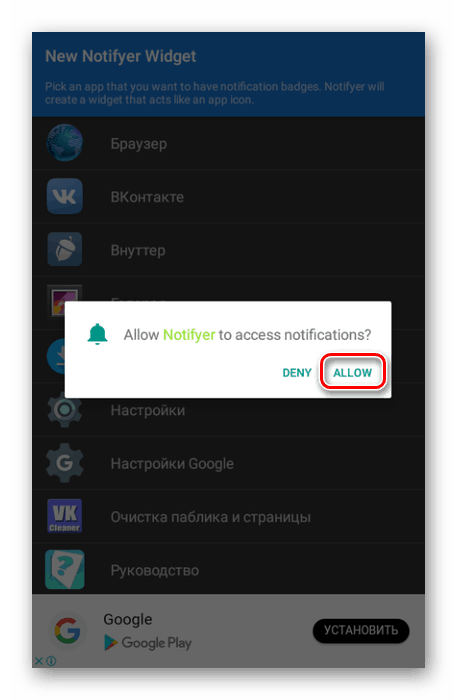Pick the Настройки Google G-gear icon
Image resolution: width=457 pixels, height=700 pixels.
click(x=65, y=463)
